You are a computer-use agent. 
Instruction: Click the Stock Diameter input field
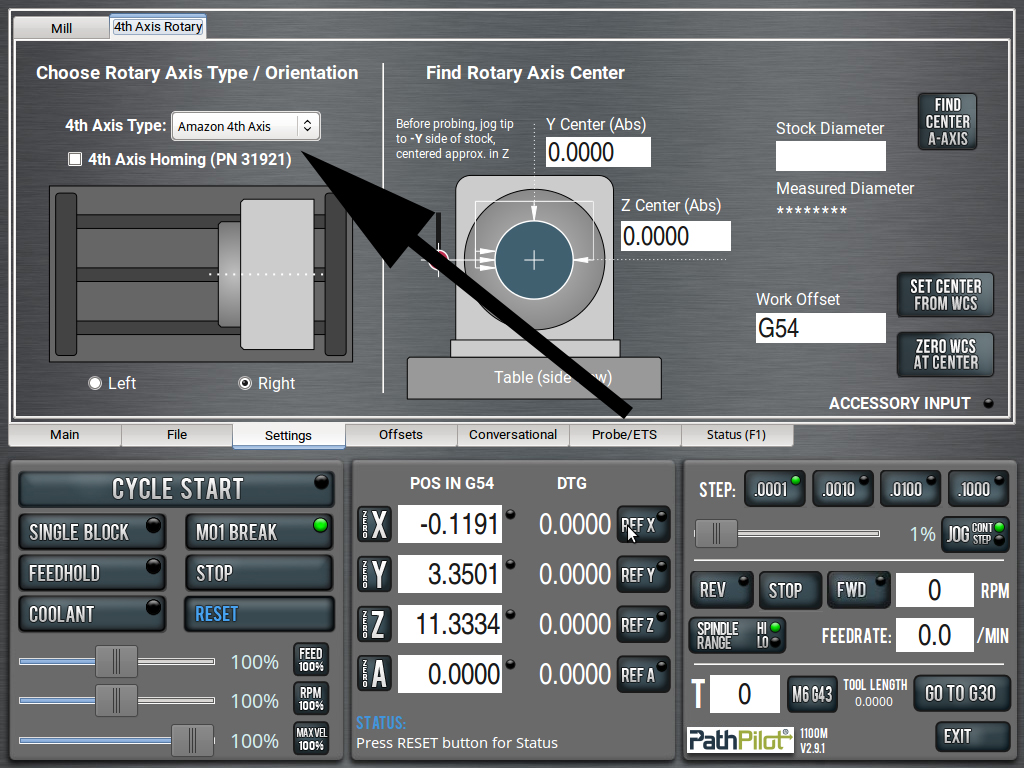[830, 156]
